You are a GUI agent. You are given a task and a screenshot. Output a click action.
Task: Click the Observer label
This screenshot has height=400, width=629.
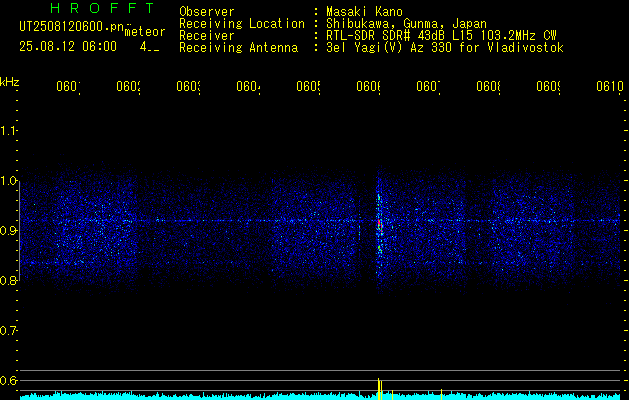pos(207,12)
